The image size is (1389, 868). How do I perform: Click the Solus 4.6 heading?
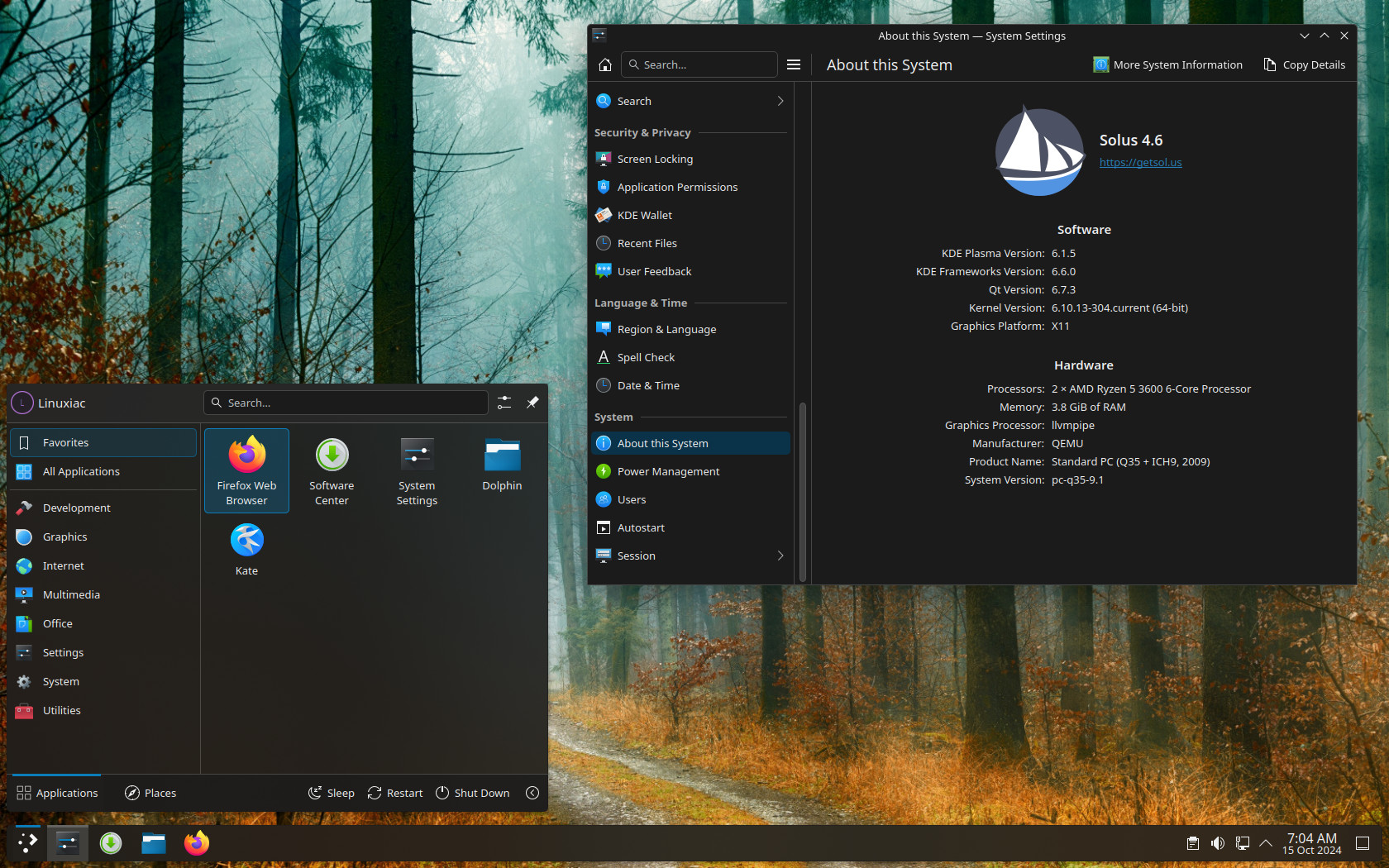point(1131,141)
